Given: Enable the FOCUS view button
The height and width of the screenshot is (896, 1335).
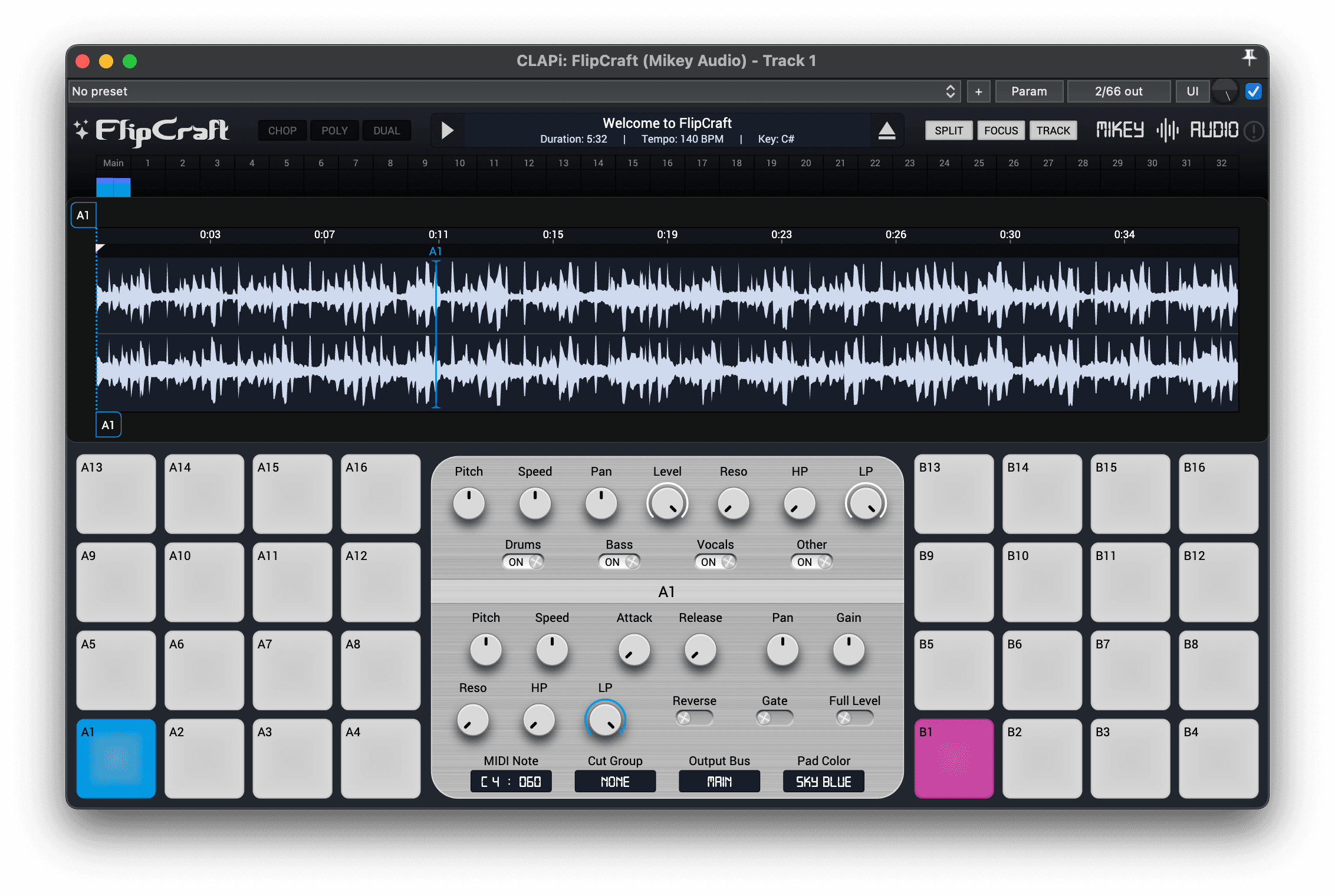Looking at the screenshot, I should click(1001, 130).
